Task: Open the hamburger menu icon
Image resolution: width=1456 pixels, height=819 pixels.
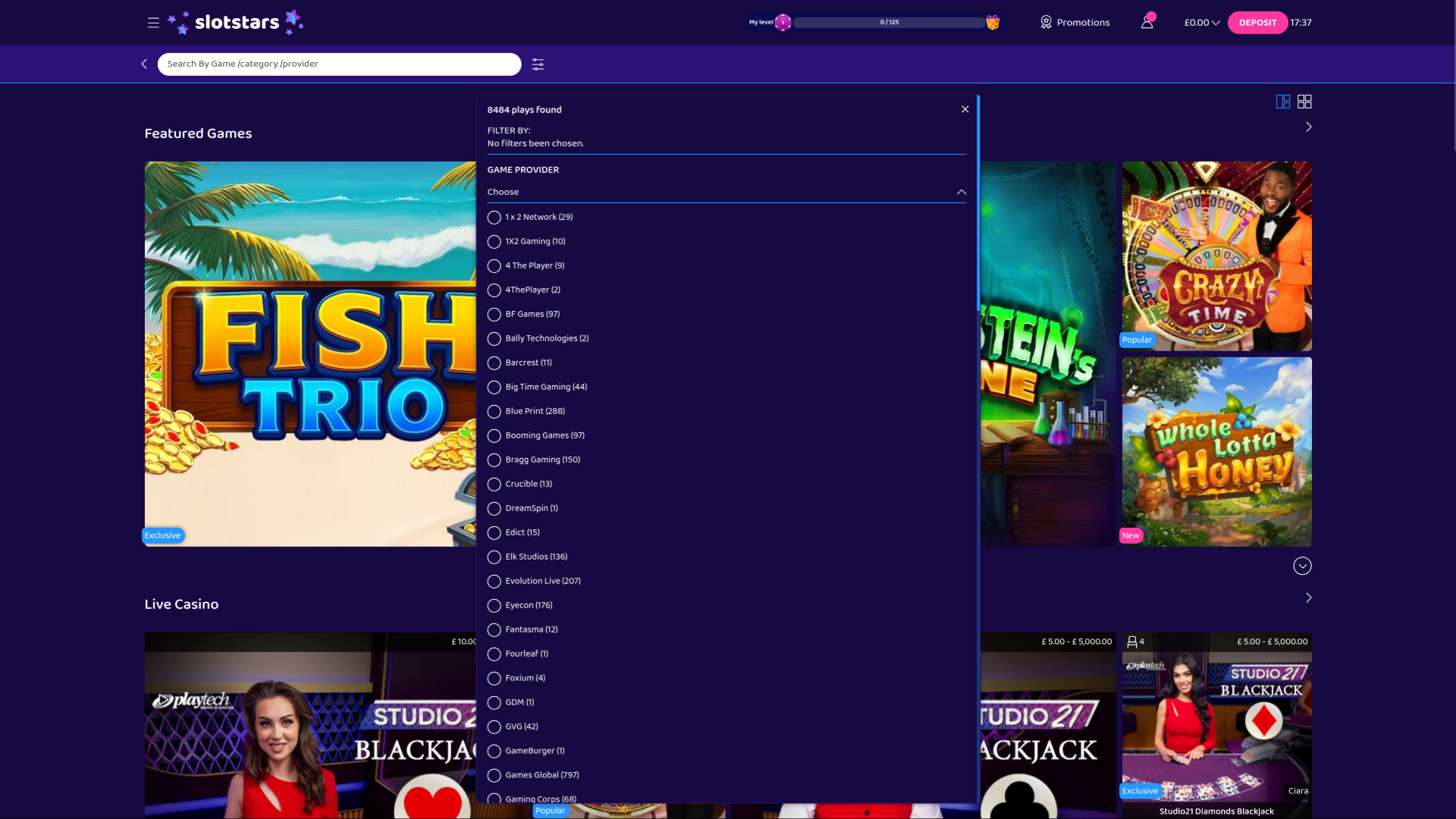Action: pyautogui.click(x=153, y=23)
